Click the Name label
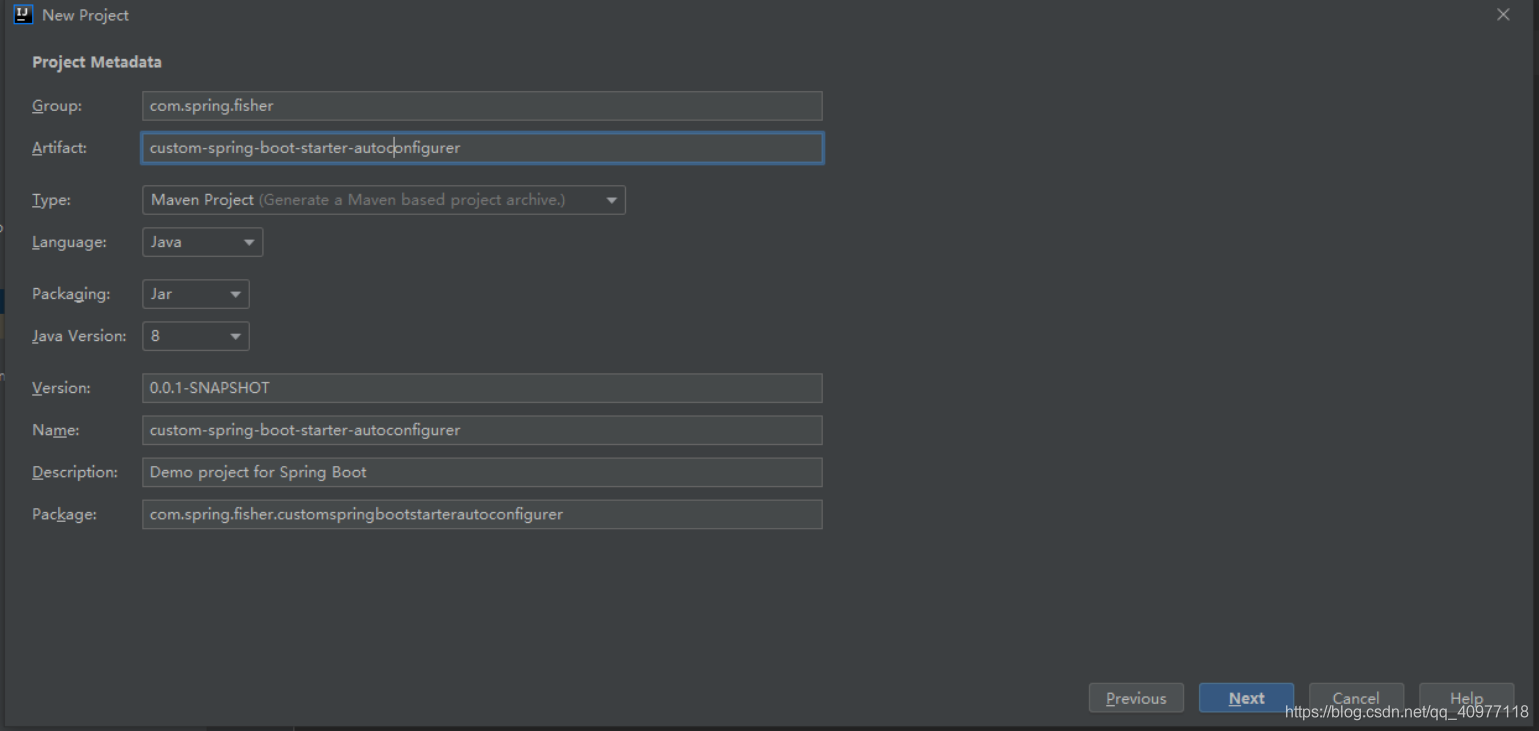 [x=56, y=430]
